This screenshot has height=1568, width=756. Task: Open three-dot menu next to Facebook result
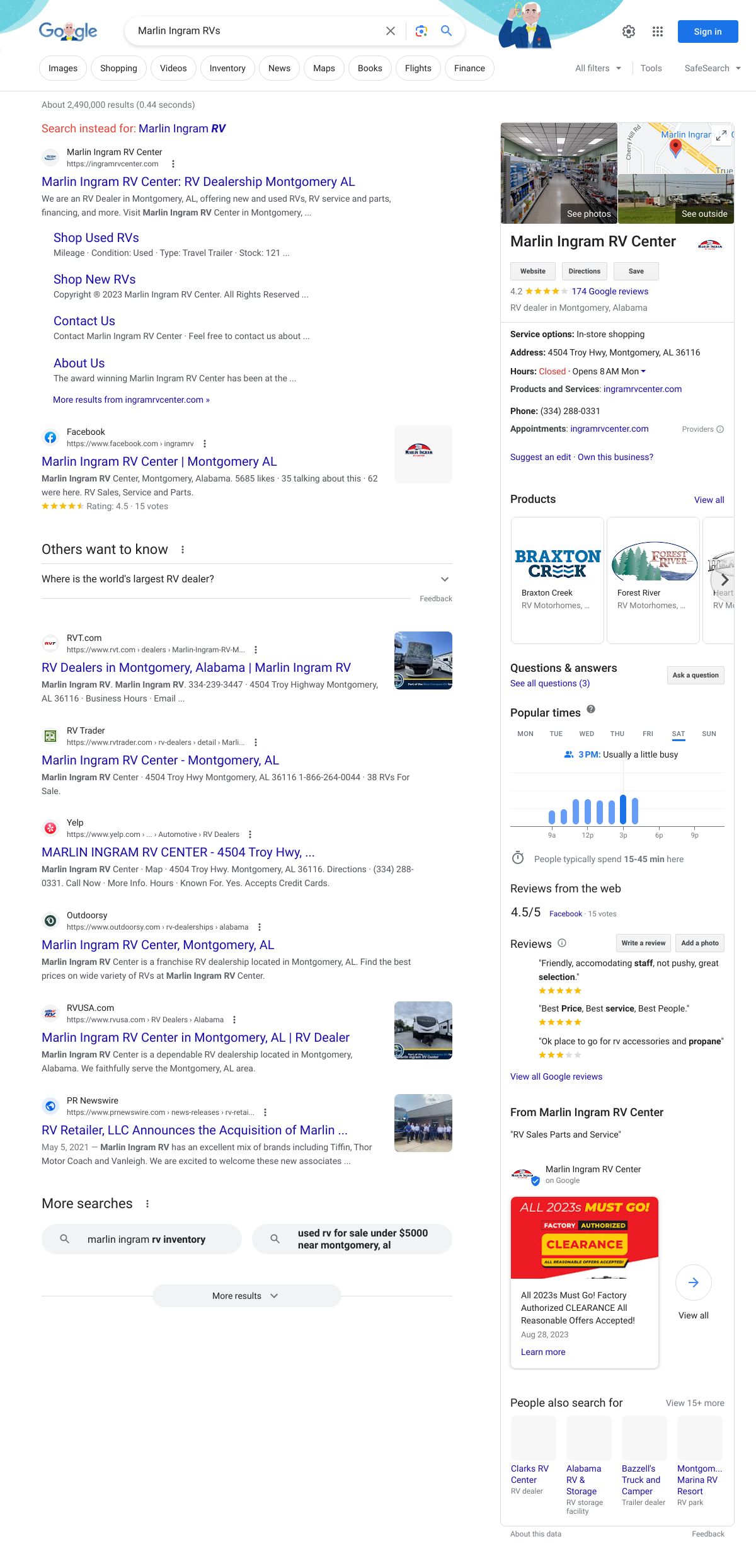pos(205,444)
